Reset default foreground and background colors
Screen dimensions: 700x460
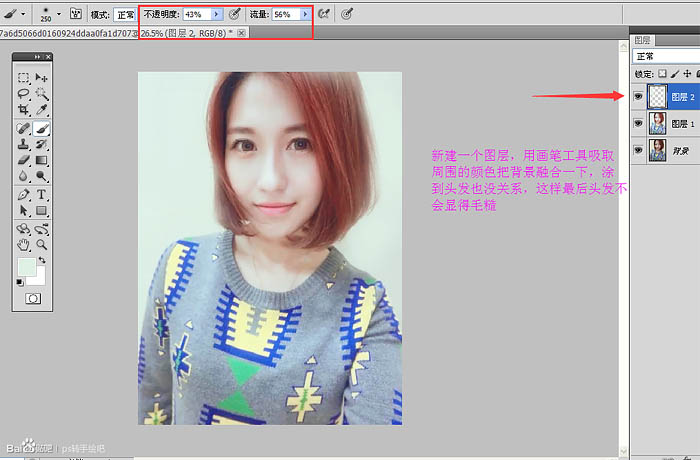[x=20, y=282]
